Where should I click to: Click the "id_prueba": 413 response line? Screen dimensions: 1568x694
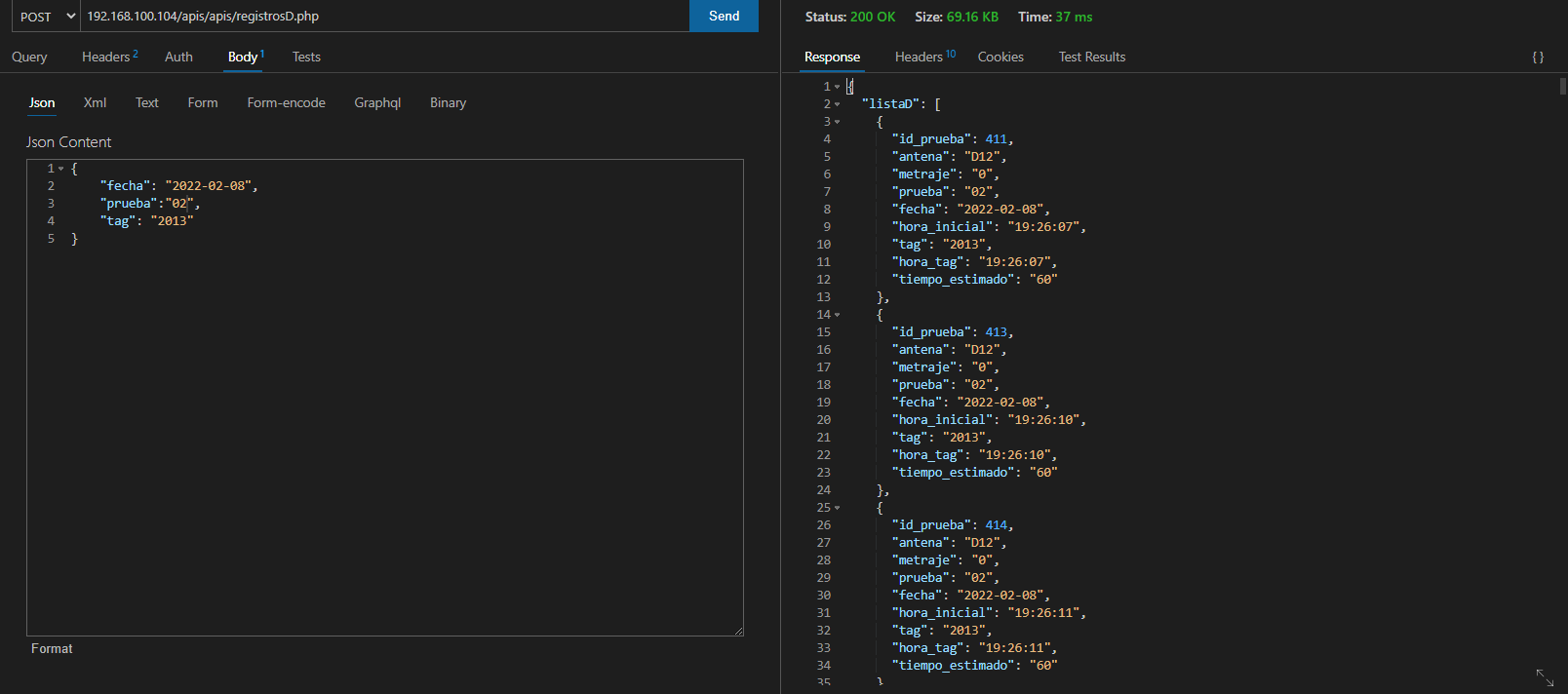pyautogui.click(x=953, y=332)
